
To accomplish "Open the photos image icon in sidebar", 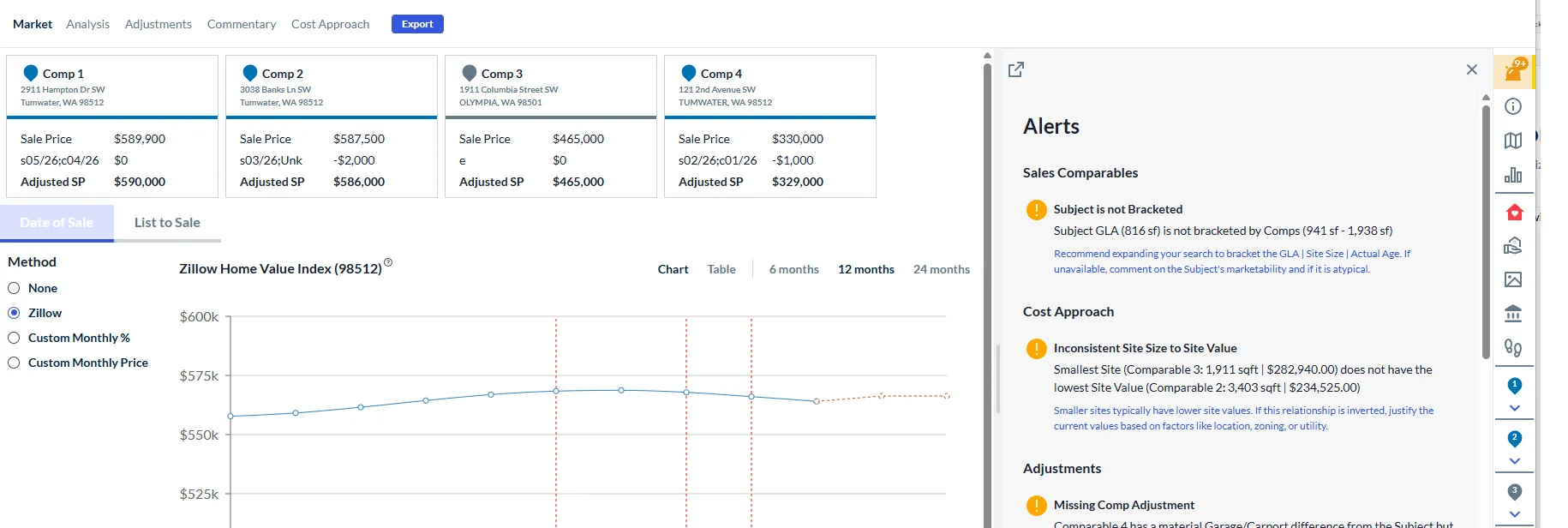I will [x=1513, y=279].
